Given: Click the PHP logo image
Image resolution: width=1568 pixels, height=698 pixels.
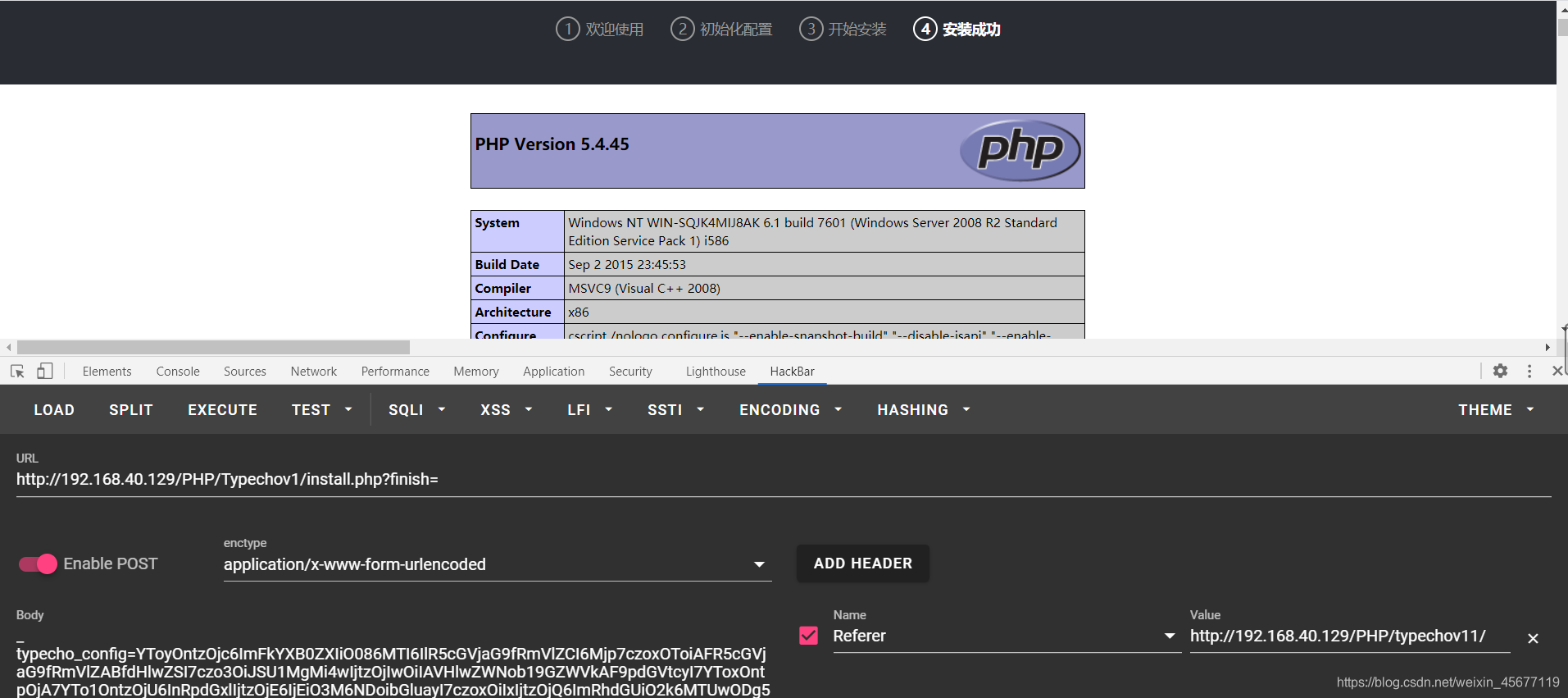Looking at the screenshot, I should click(1020, 150).
